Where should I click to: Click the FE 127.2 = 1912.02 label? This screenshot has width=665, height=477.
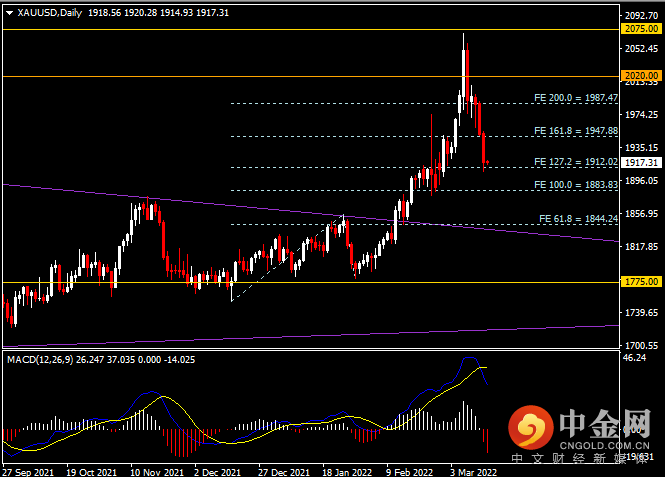click(576, 162)
